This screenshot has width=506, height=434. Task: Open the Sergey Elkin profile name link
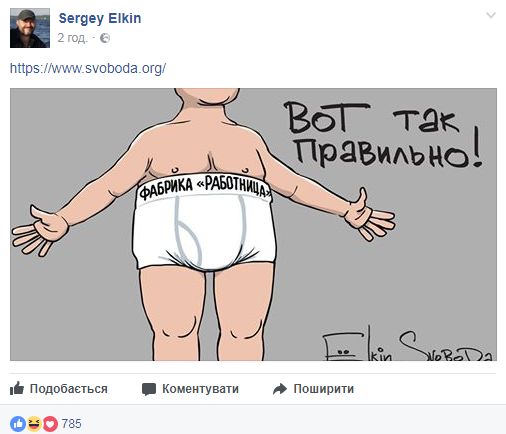100,18
